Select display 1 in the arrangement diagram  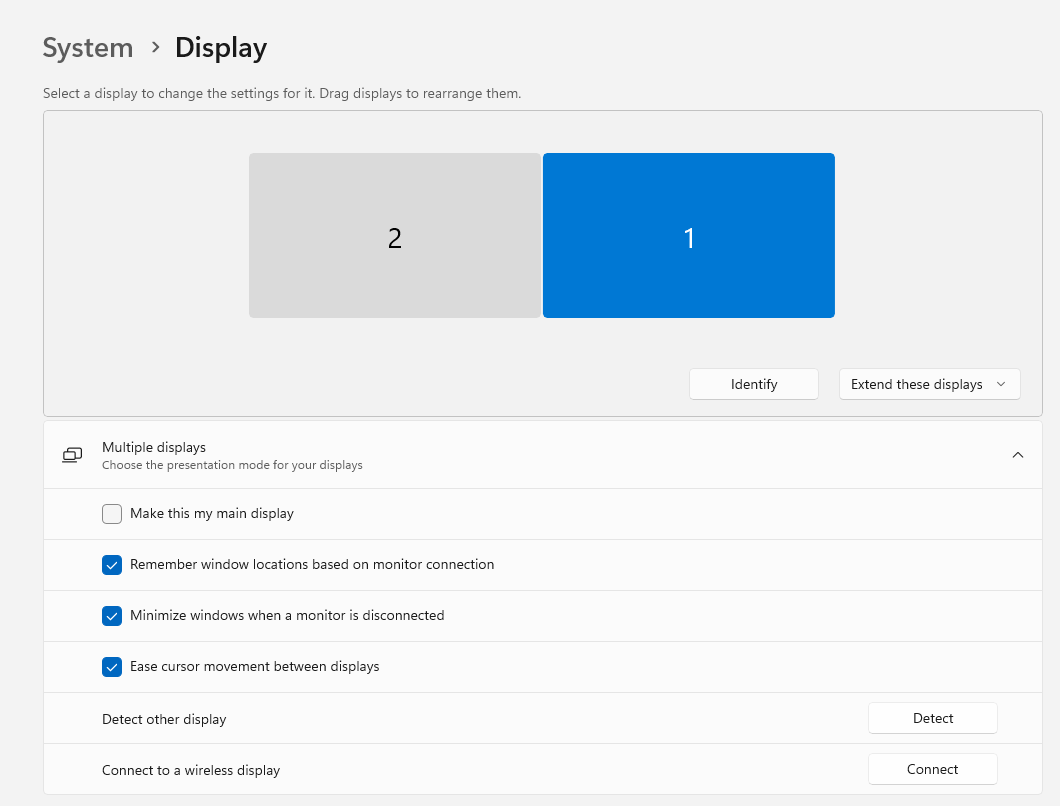click(x=688, y=235)
